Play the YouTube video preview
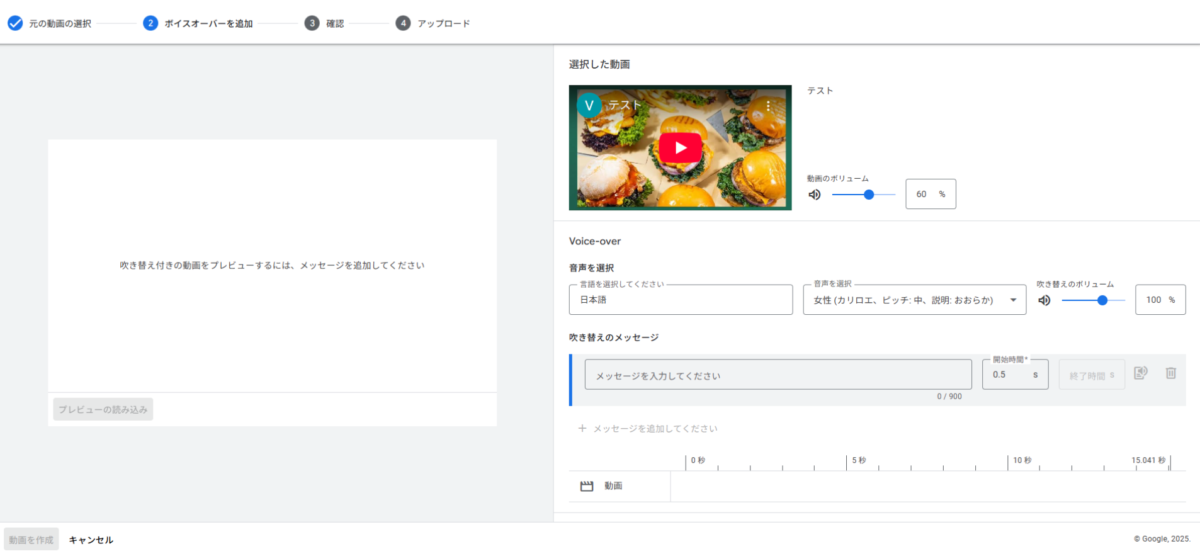Viewport: 1200px width, 556px height. click(x=680, y=148)
